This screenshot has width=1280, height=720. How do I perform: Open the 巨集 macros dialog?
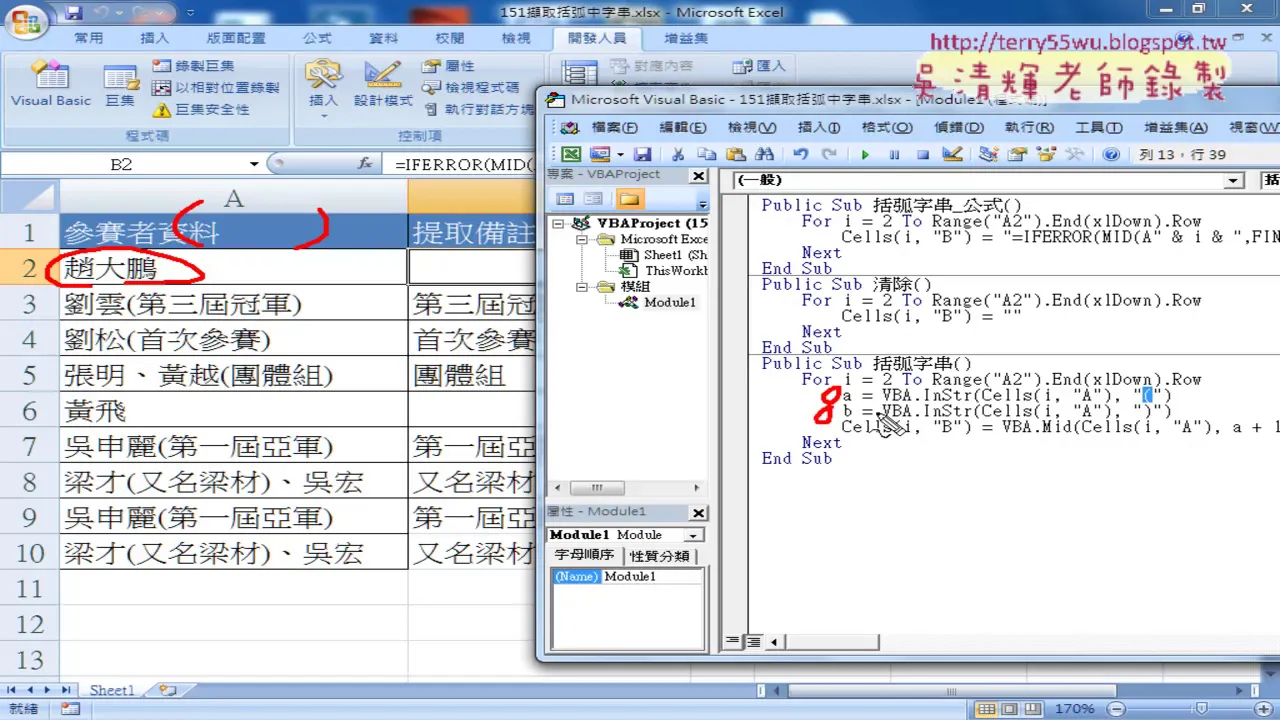point(120,83)
